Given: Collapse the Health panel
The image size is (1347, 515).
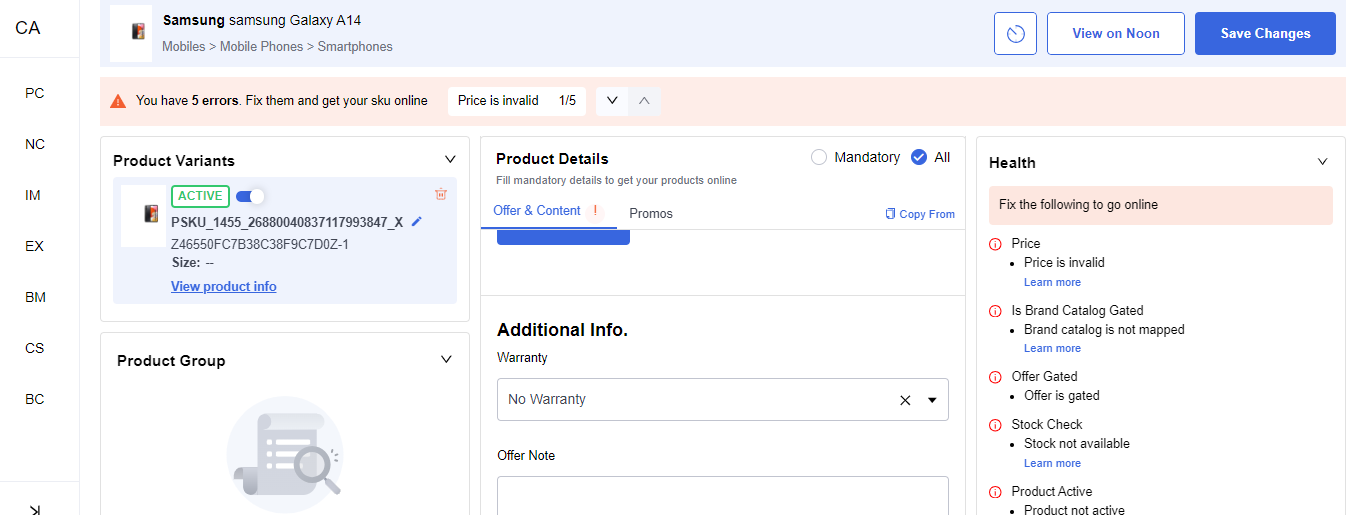Looking at the screenshot, I should click(x=1322, y=161).
